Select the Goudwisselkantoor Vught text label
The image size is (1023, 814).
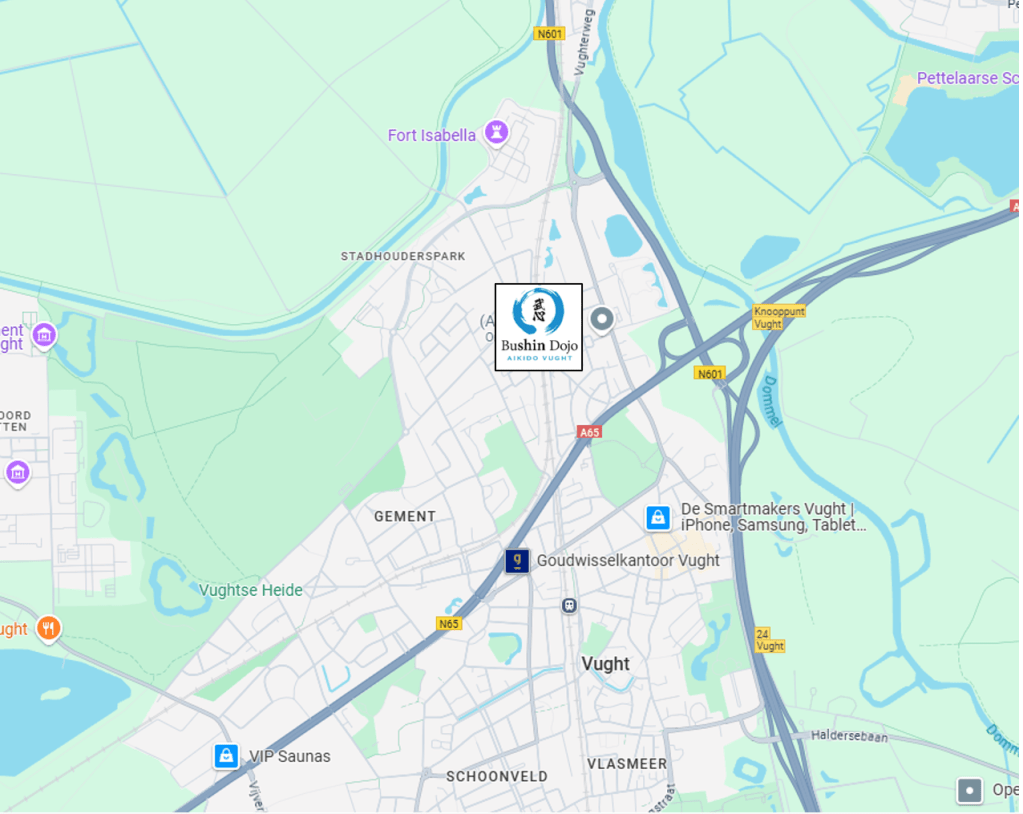tap(628, 560)
